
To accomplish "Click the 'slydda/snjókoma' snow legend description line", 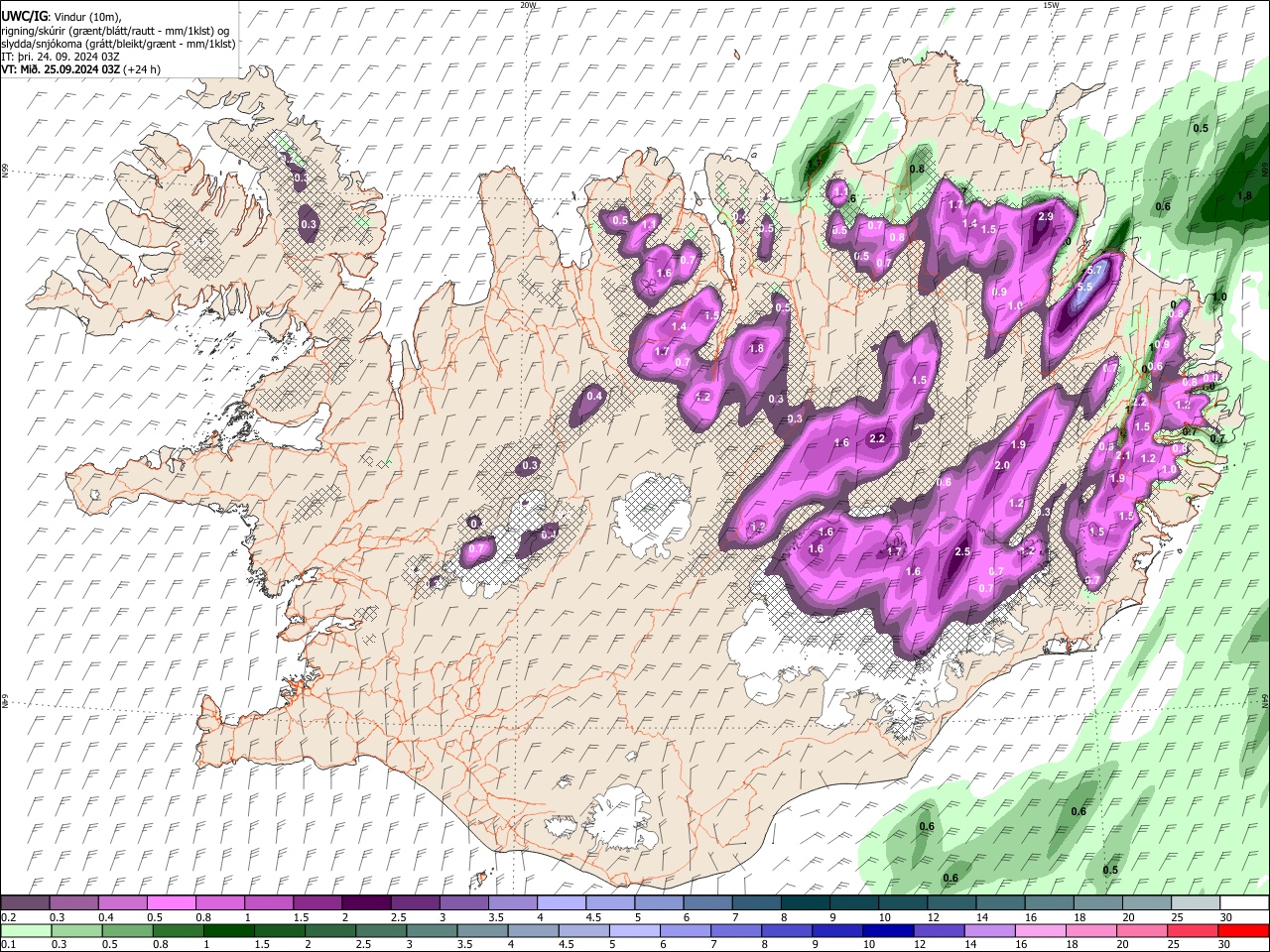I will pos(118,44).
